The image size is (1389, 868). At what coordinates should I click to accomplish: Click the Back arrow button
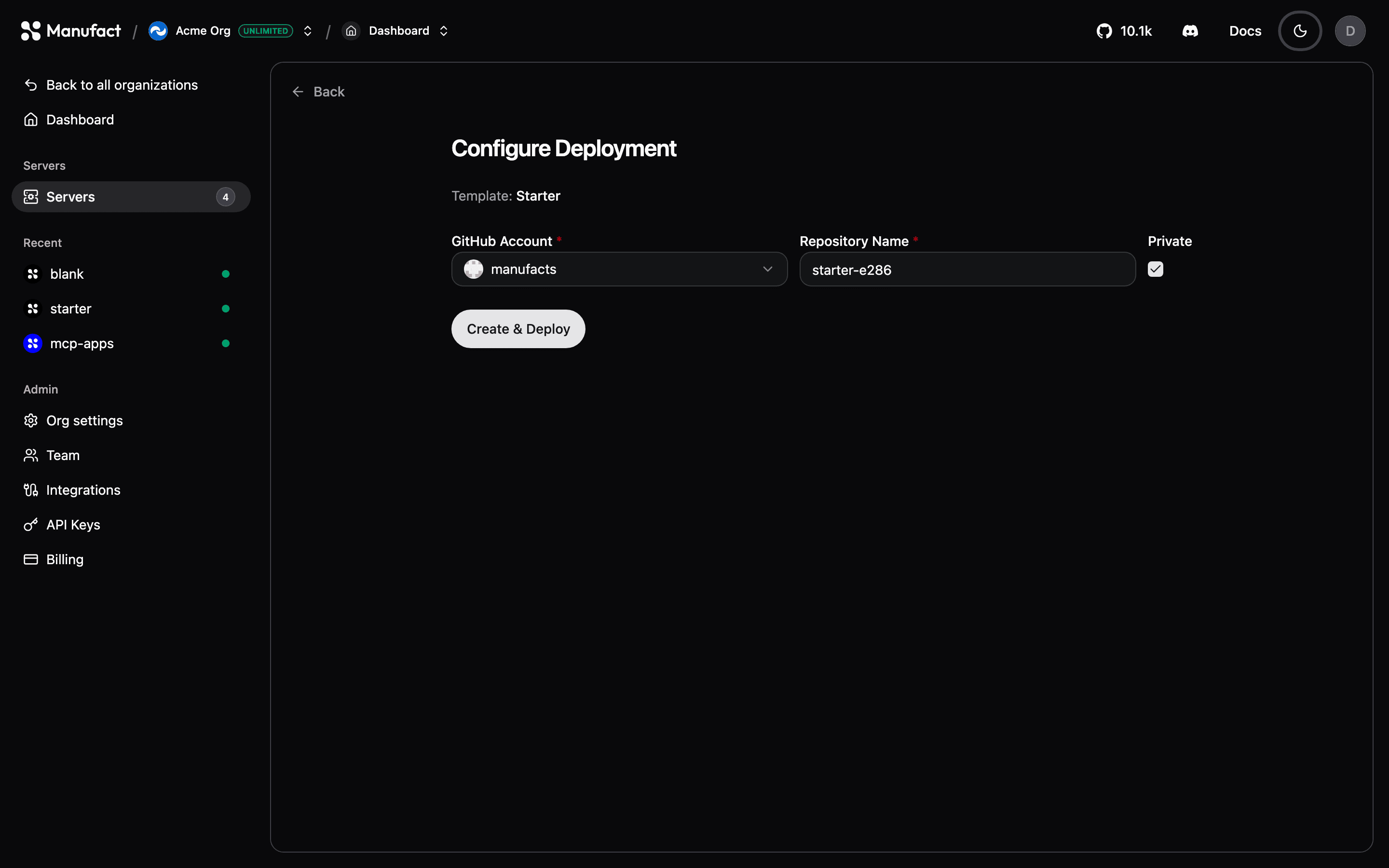pyautogui.click(x=318, y=92)
